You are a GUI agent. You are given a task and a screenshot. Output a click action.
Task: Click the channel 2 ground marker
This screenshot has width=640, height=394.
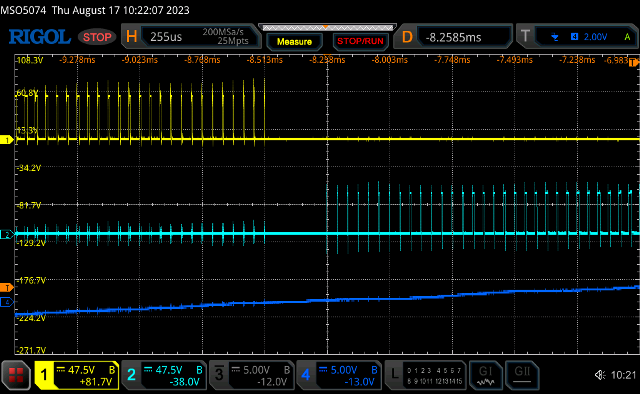(7, 234)
